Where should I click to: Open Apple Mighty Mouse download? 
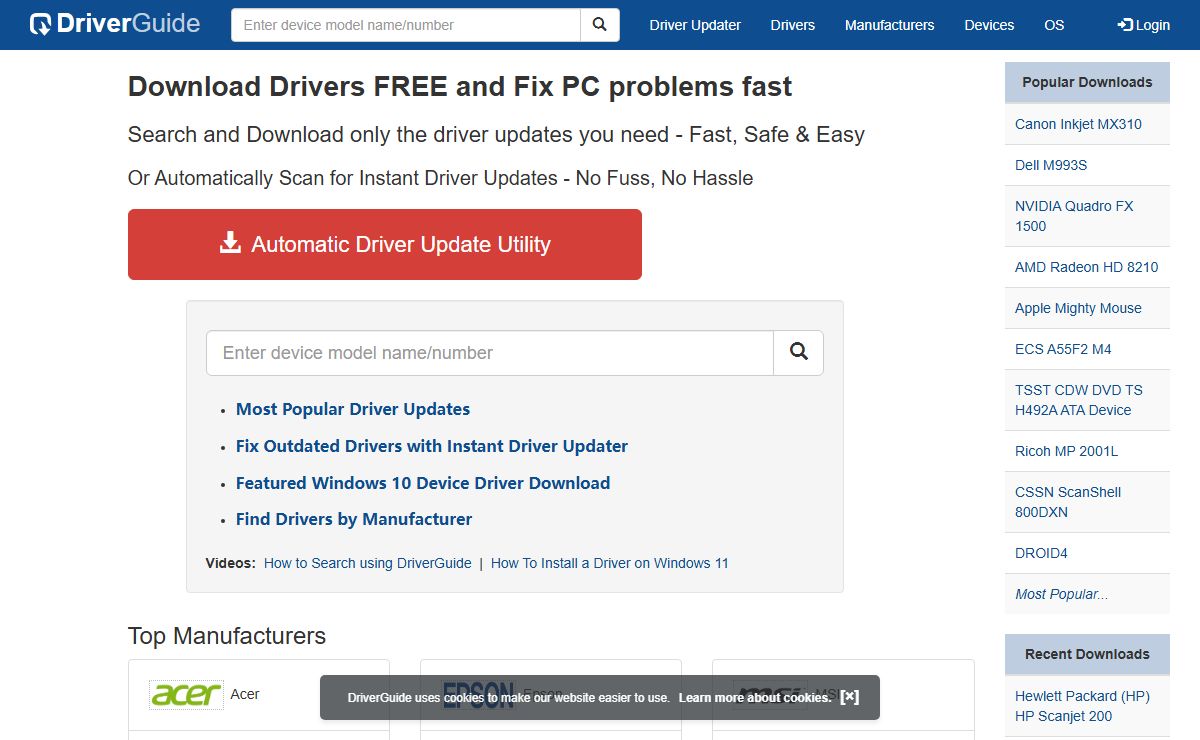pos(1078,308)
